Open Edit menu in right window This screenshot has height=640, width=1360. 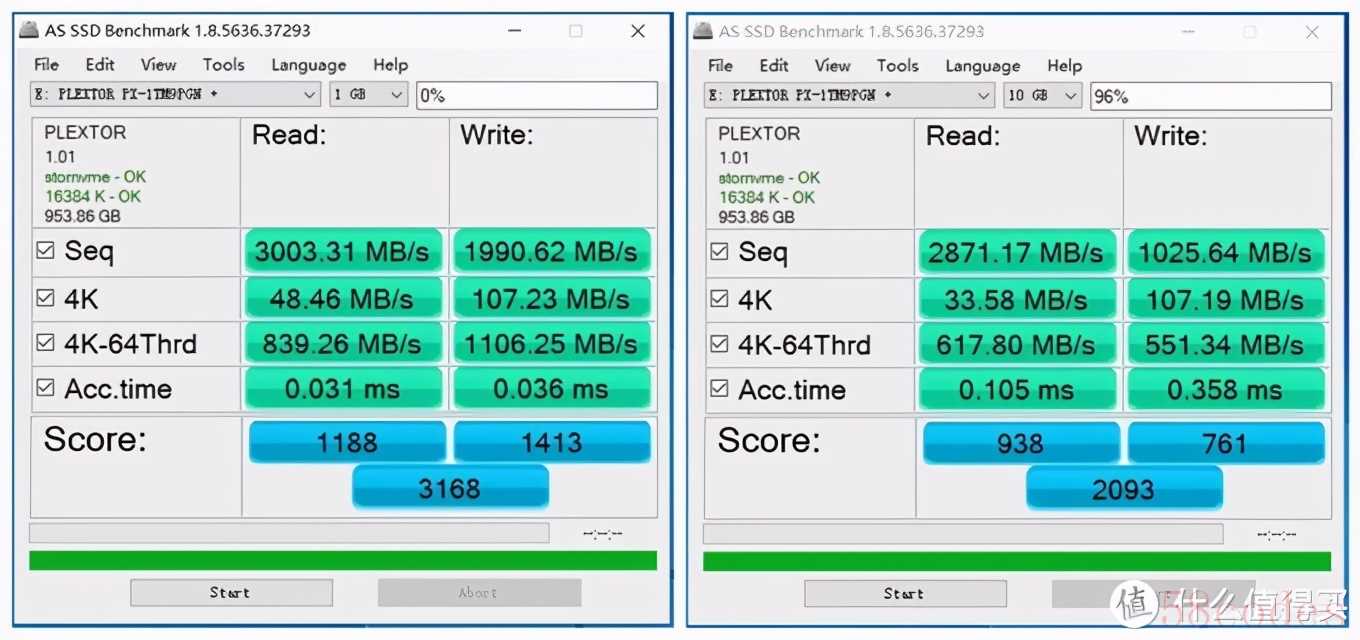774,66
